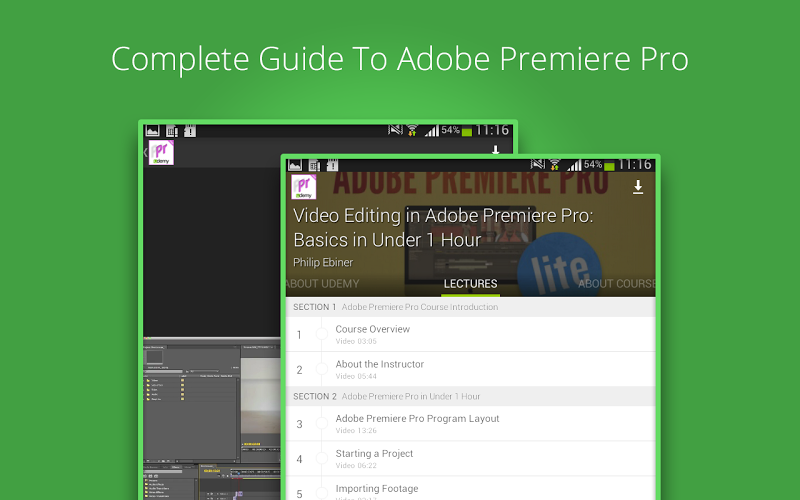Tap the picture notification icon in the front status bar
Viewport: 800px width, 500px height.
pyautogui.click(x=295, y=165)
